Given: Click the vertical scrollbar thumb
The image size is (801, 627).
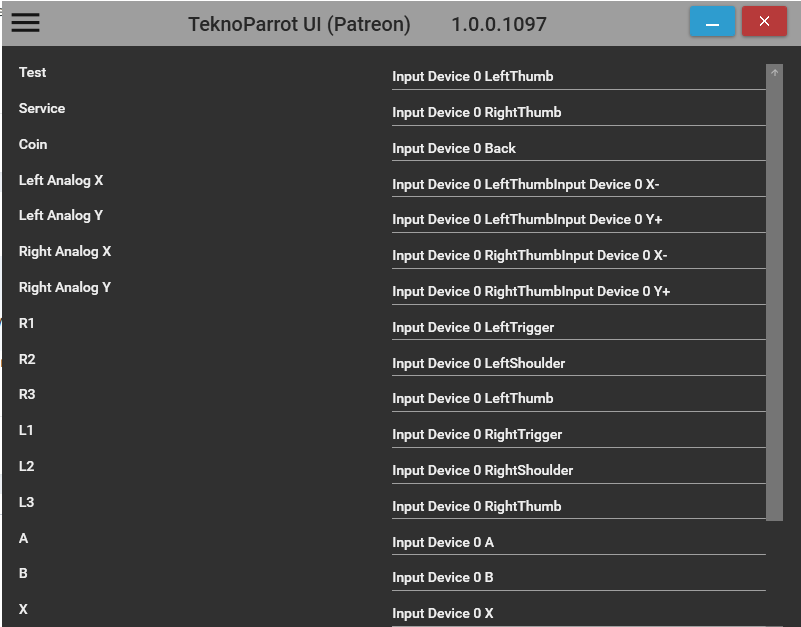Looking at the screenshot, I should click(x=774, y=300).
